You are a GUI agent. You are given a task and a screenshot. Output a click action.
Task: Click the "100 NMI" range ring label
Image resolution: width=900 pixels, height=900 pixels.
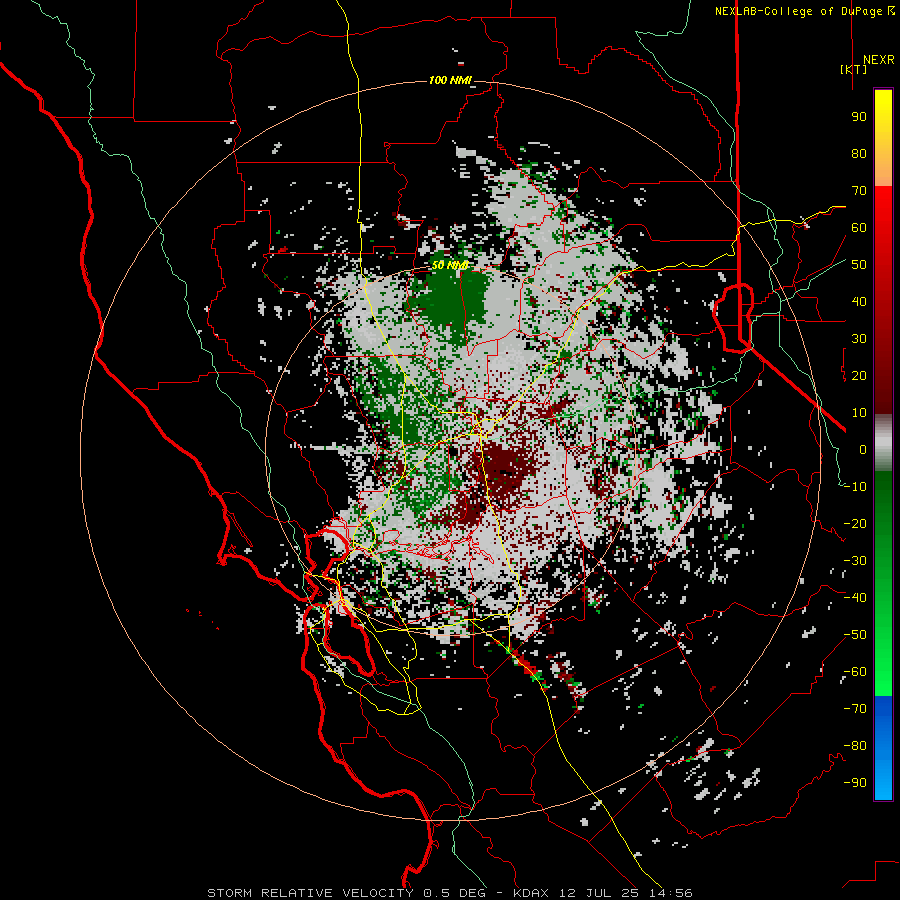(x=450, y=80)
